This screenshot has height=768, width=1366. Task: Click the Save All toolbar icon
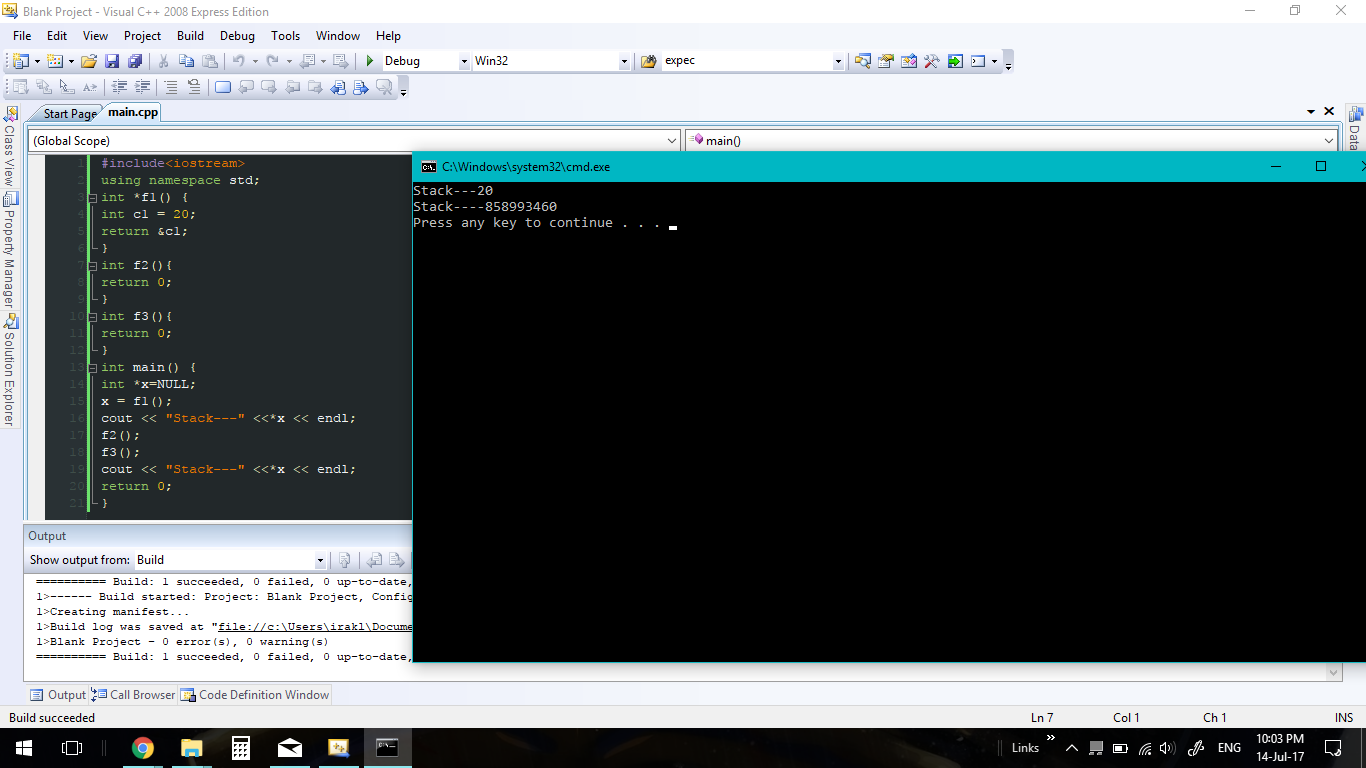(x=134, y=61)
